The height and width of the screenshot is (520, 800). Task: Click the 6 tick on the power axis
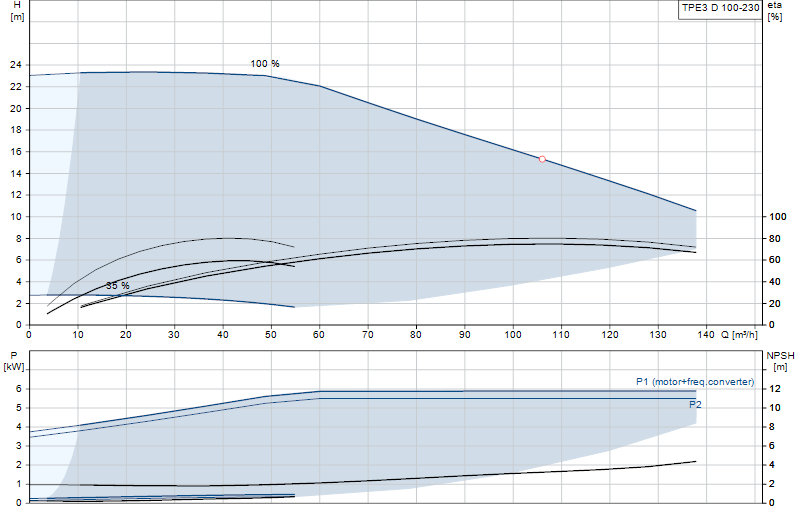[x=19, y=389]
